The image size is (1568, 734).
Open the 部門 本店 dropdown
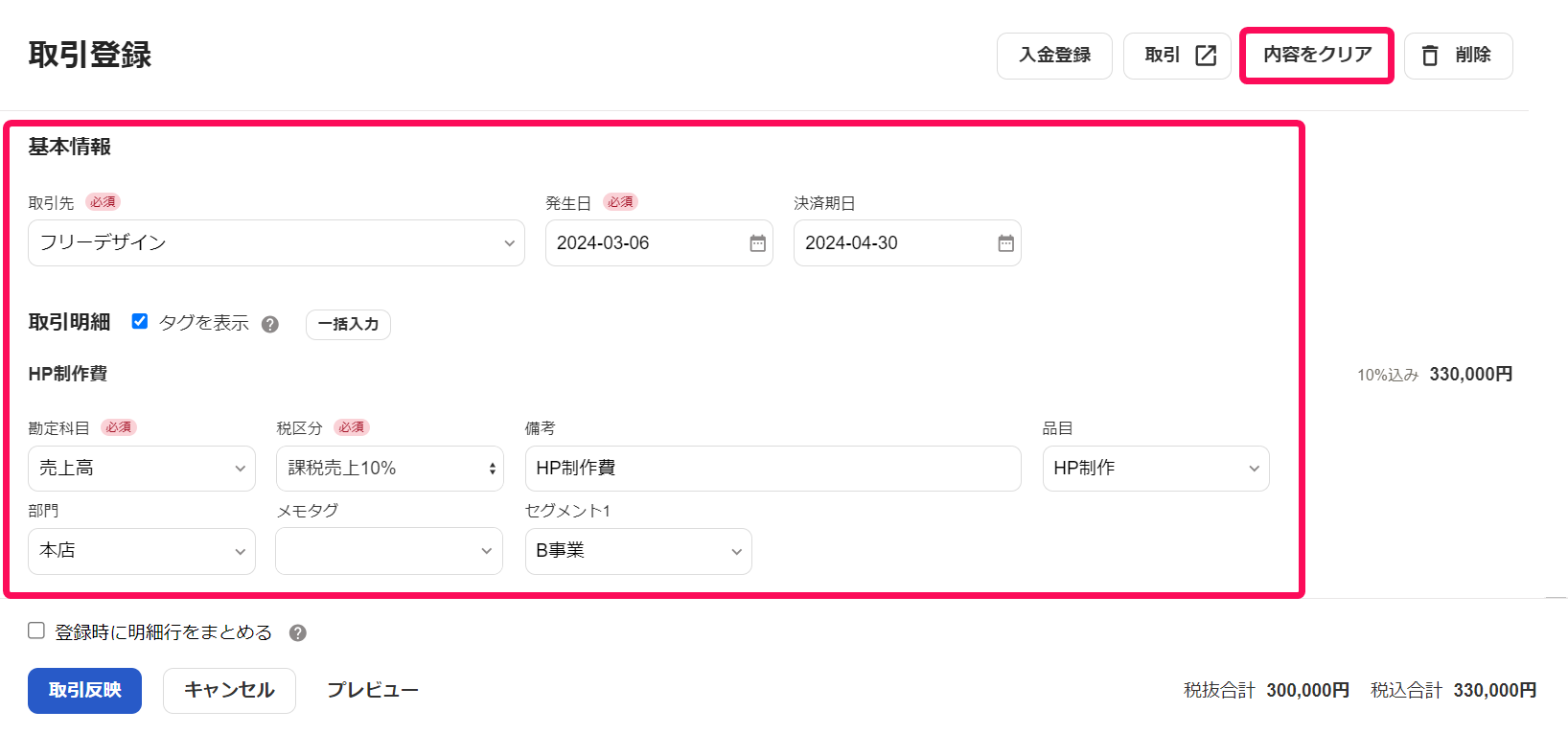(142, 551)
